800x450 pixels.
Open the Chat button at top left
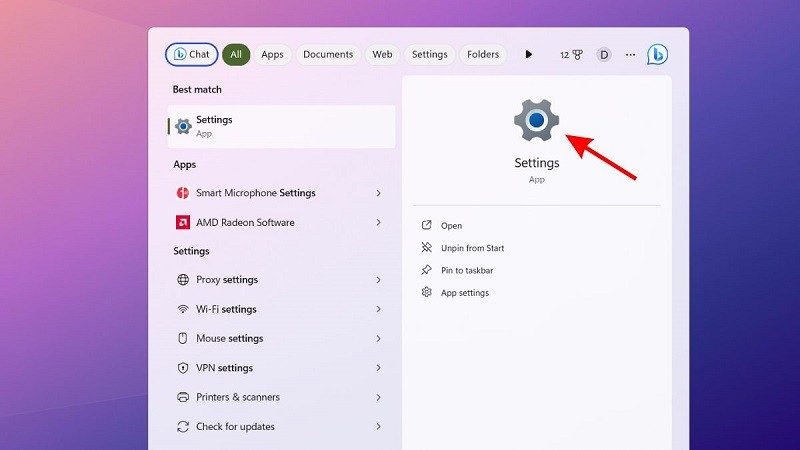click(191, 55)
